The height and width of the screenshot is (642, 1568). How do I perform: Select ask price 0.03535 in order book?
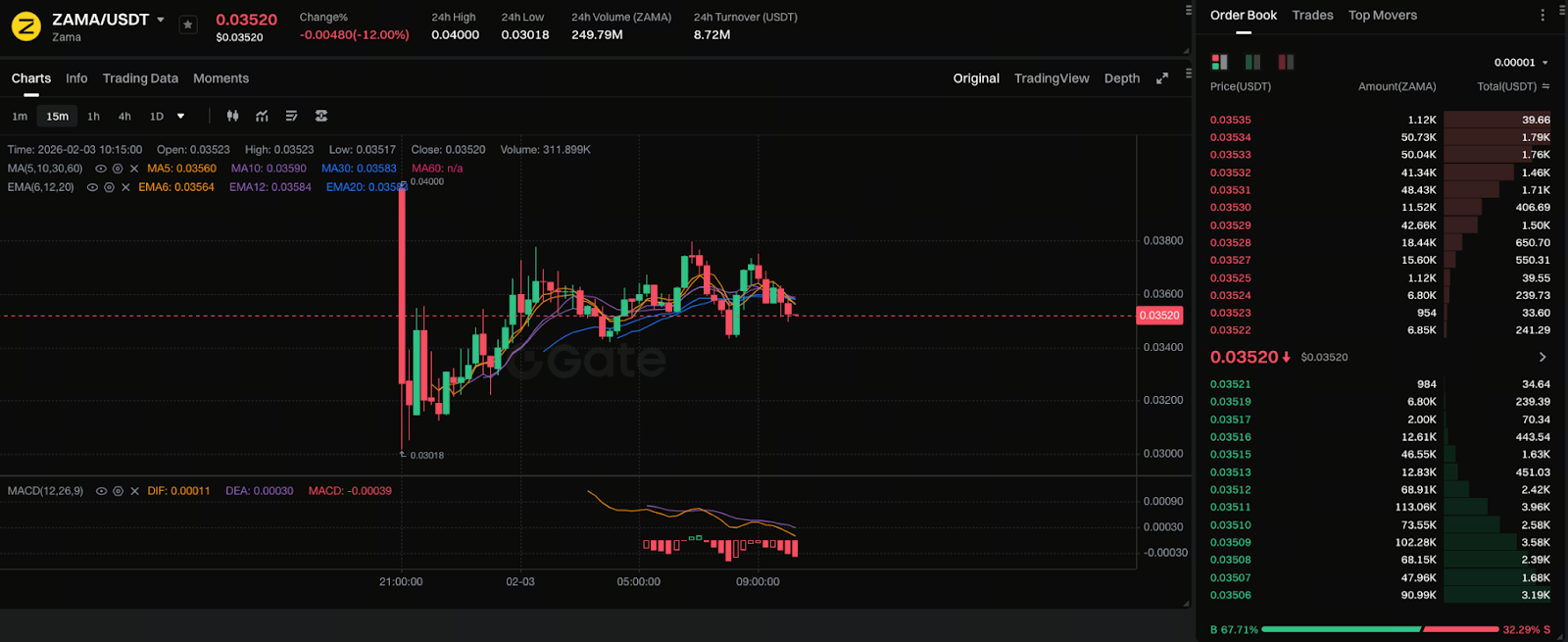(x=1231, y=120)
